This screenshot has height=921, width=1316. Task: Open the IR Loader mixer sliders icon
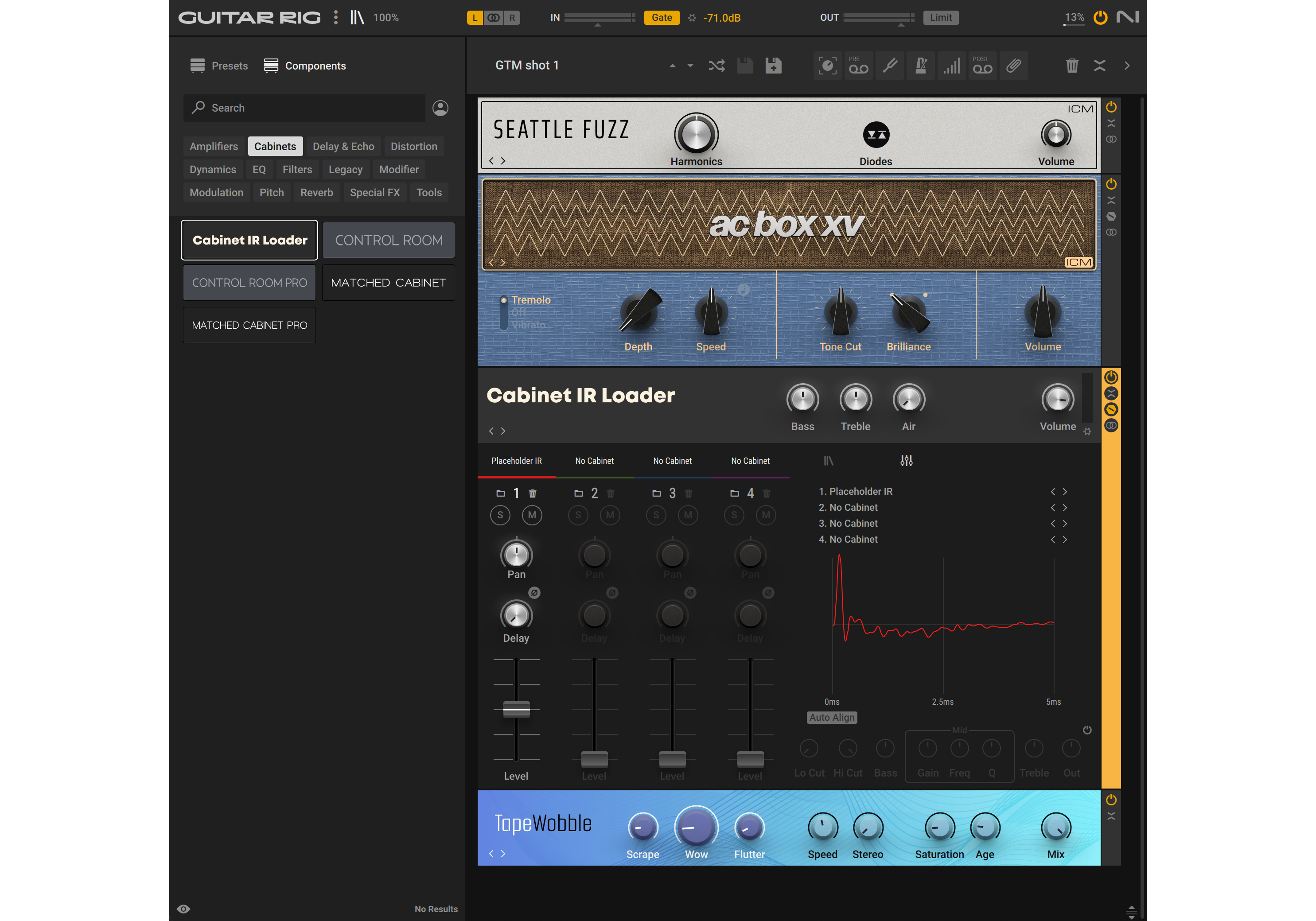pos(906,461)
